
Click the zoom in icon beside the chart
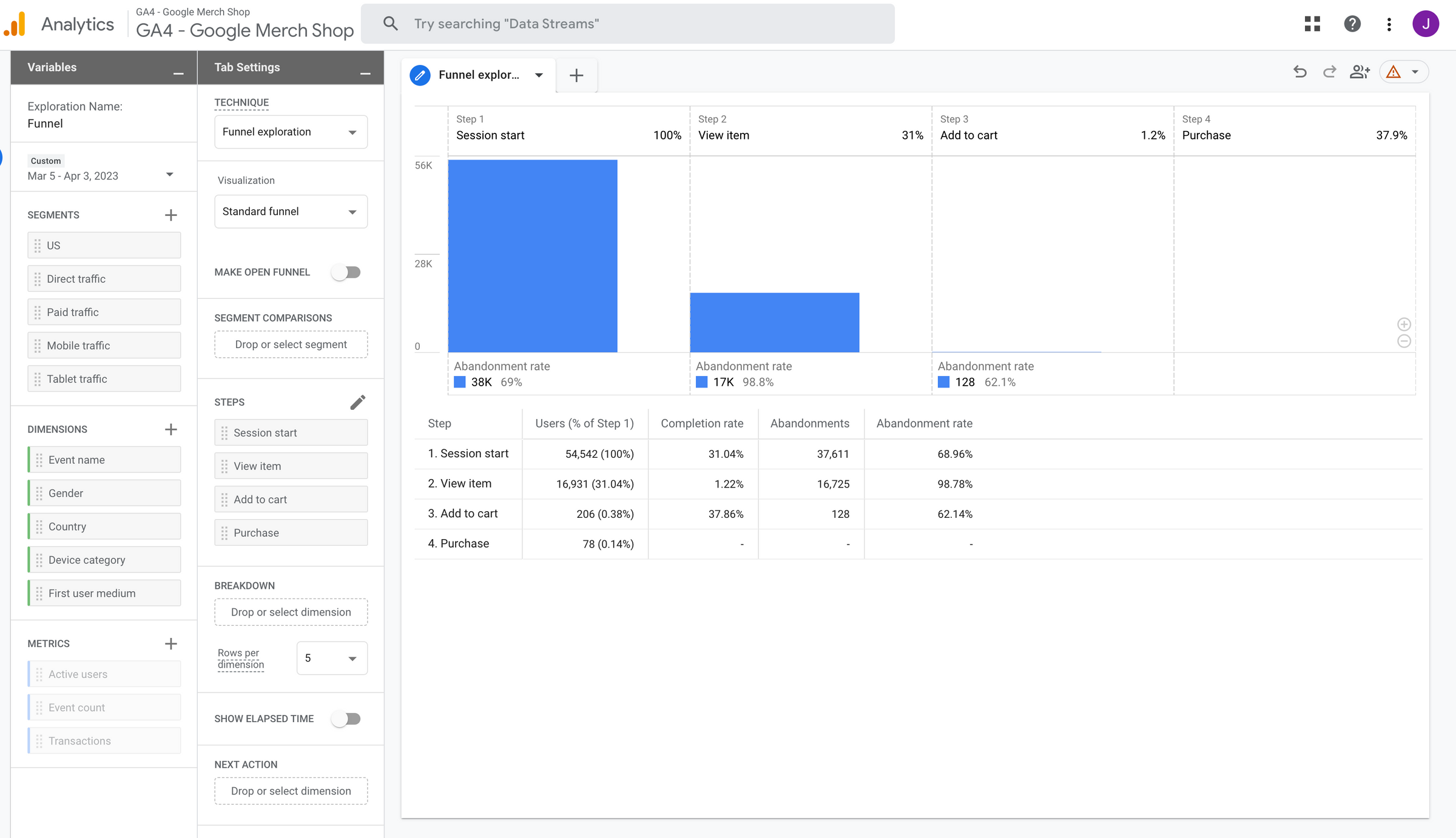pos(1404,324)
